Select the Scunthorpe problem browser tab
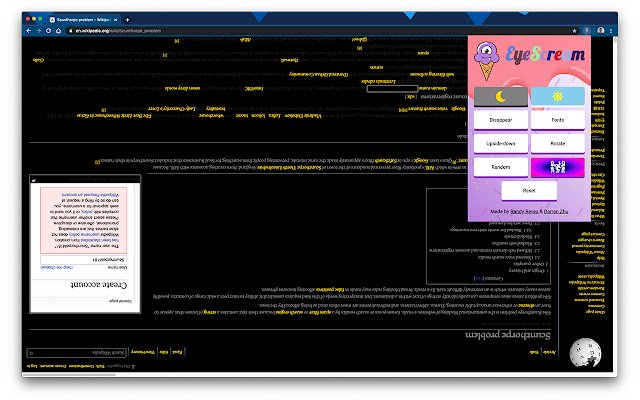 click(83, 19)
